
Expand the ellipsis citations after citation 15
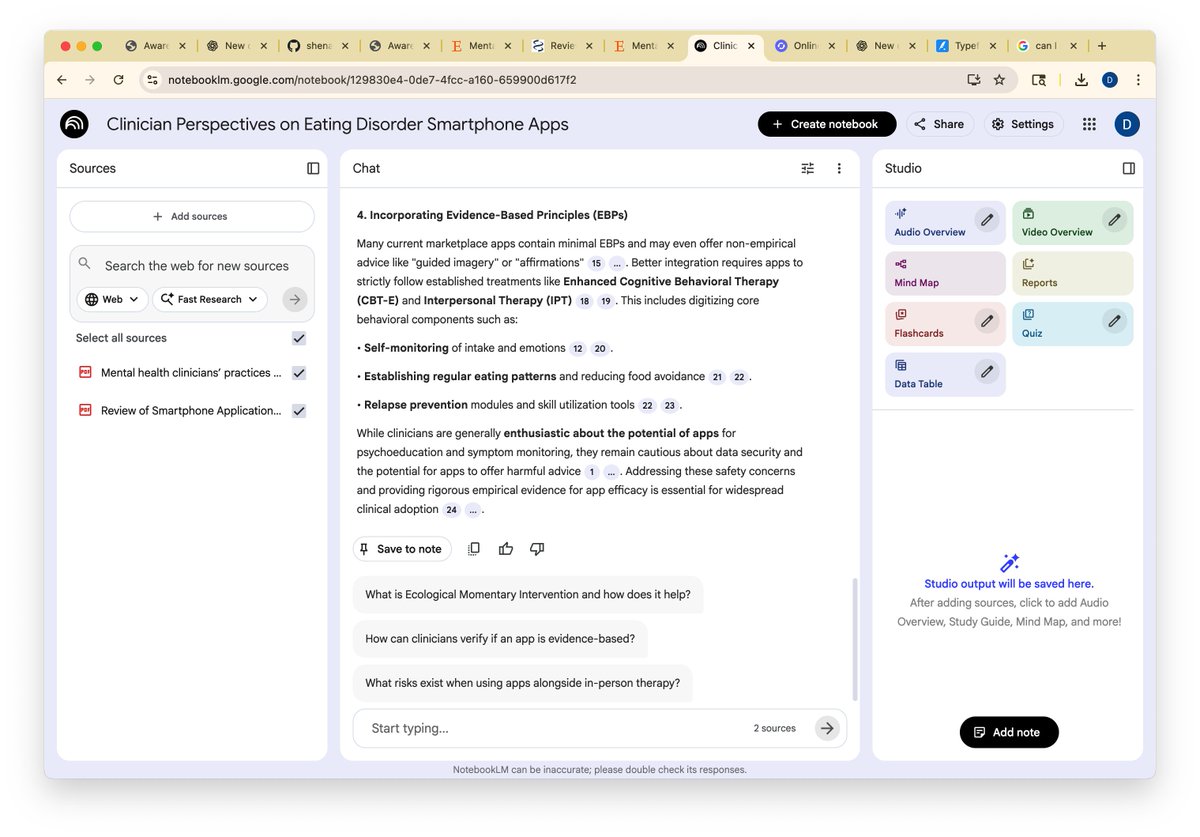pyautogui.click(x=617, y=263)
